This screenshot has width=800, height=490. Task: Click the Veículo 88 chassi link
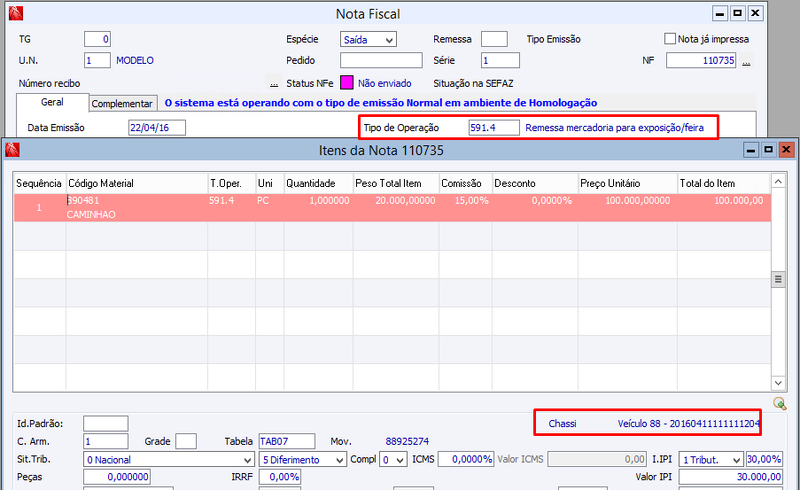(689, 423)
